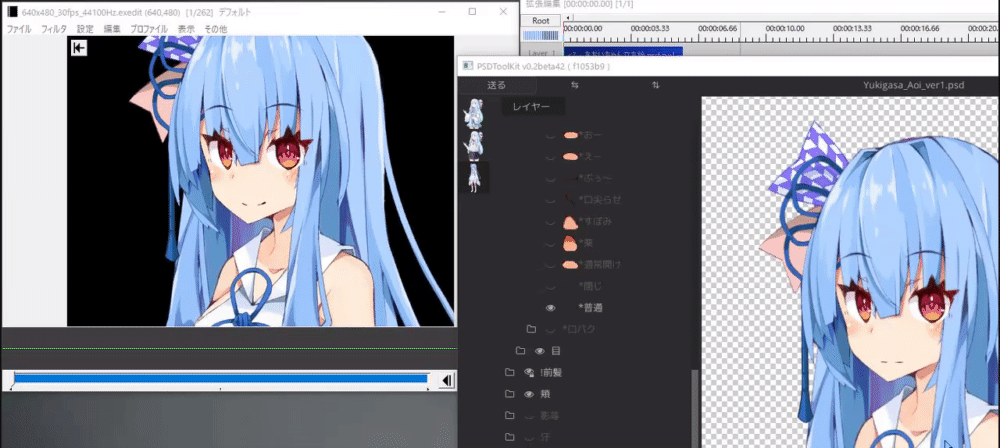Click the 00:00:03.33 mark on the timeline ruler
The image size is (1000, 448).
(x=650, y=28)
